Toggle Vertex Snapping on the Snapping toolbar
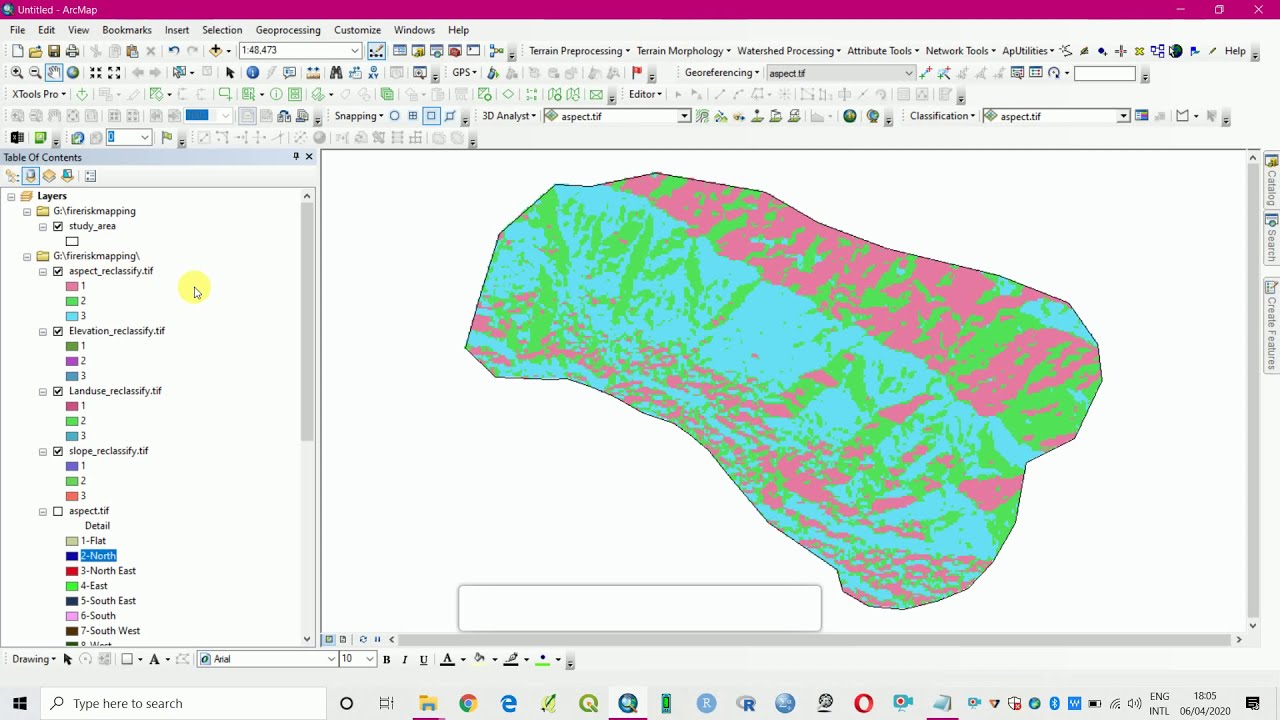Image resolution: width=1280 pixels, height=720 pixels. (x=431, y=116)
